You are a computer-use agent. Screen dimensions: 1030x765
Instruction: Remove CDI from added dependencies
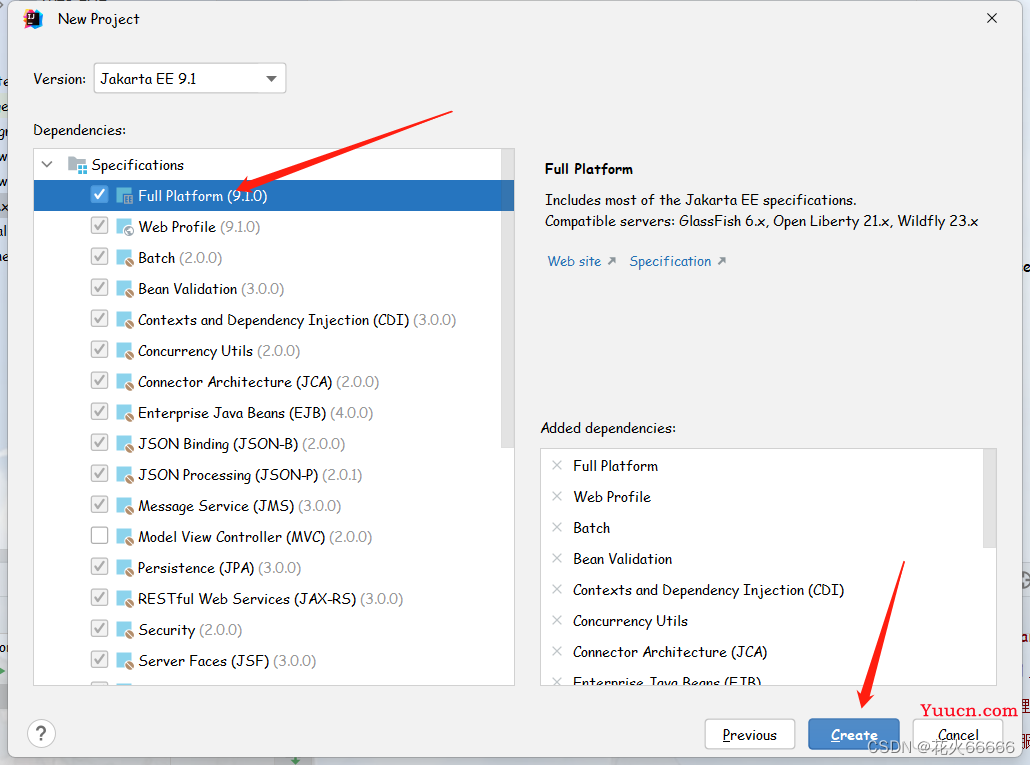click(557, 590)
